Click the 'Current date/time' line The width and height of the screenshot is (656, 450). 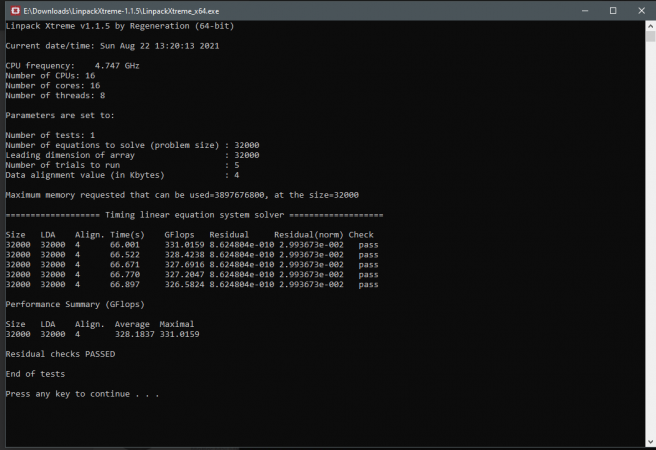coord(112,46)
